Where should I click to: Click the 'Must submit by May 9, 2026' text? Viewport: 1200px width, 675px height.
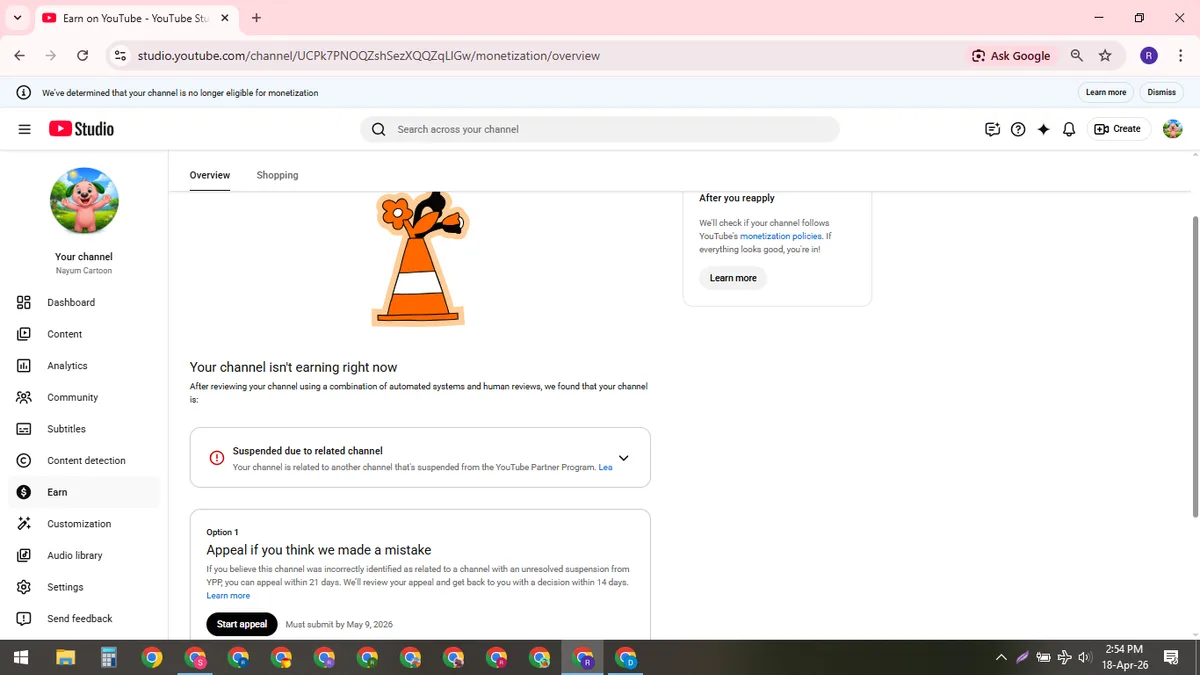click(x=339, y=625)
